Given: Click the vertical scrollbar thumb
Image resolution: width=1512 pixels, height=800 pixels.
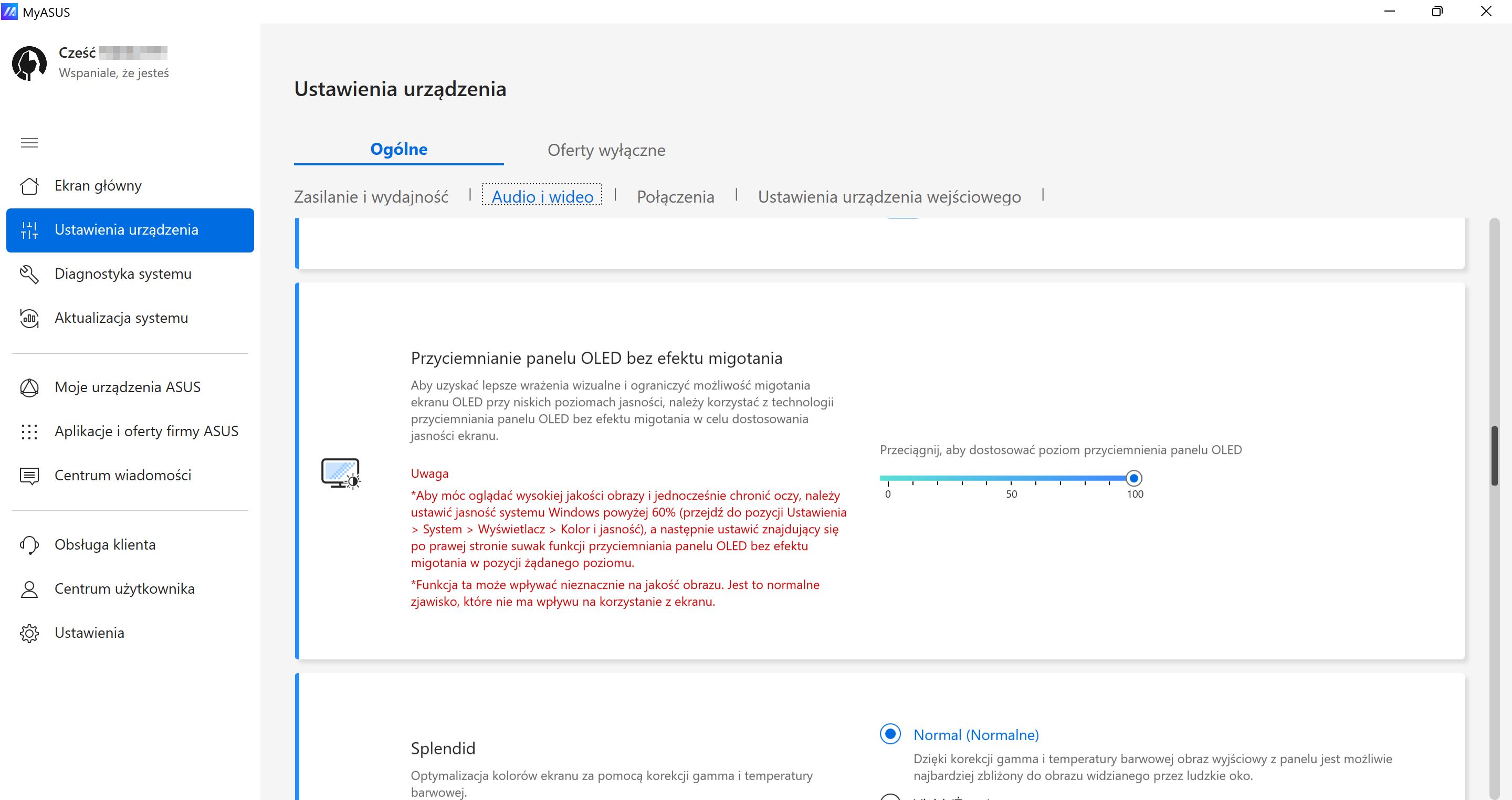Looking at the screenshot, I should pyautogui.click(x=1494, y=456).
